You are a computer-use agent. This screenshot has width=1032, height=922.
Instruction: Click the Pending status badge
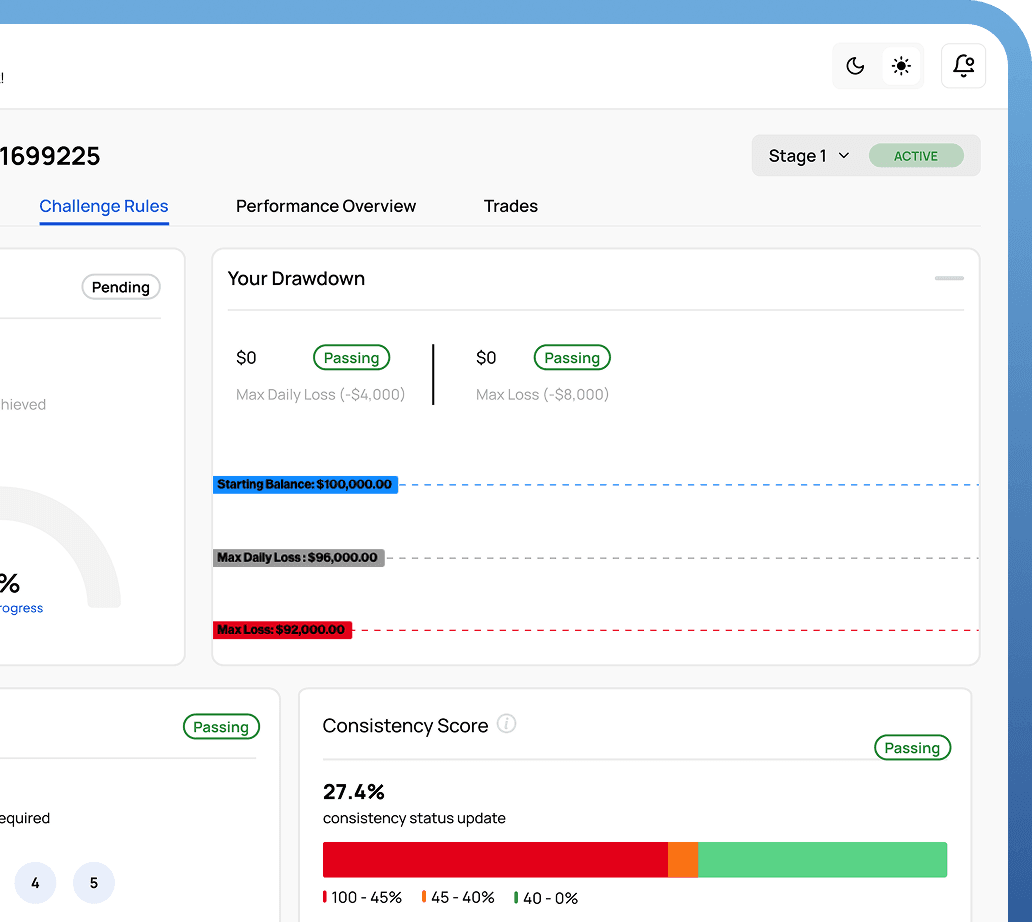(121, 287)
